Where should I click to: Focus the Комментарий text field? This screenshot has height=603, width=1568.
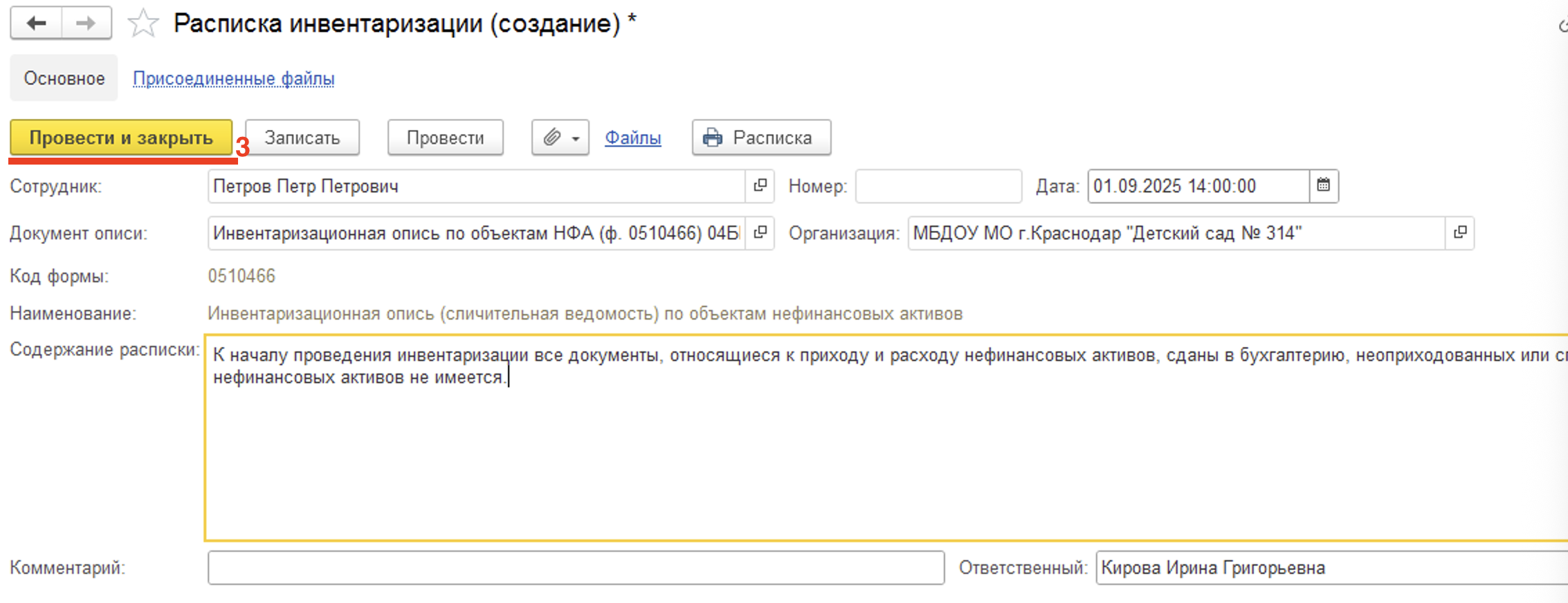tap(576, 568)
